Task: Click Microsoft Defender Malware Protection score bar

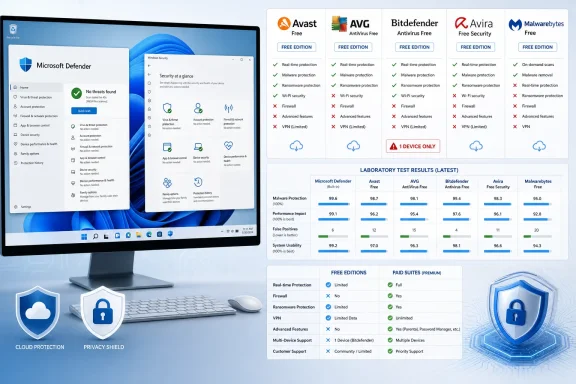Action: point(334,204)
